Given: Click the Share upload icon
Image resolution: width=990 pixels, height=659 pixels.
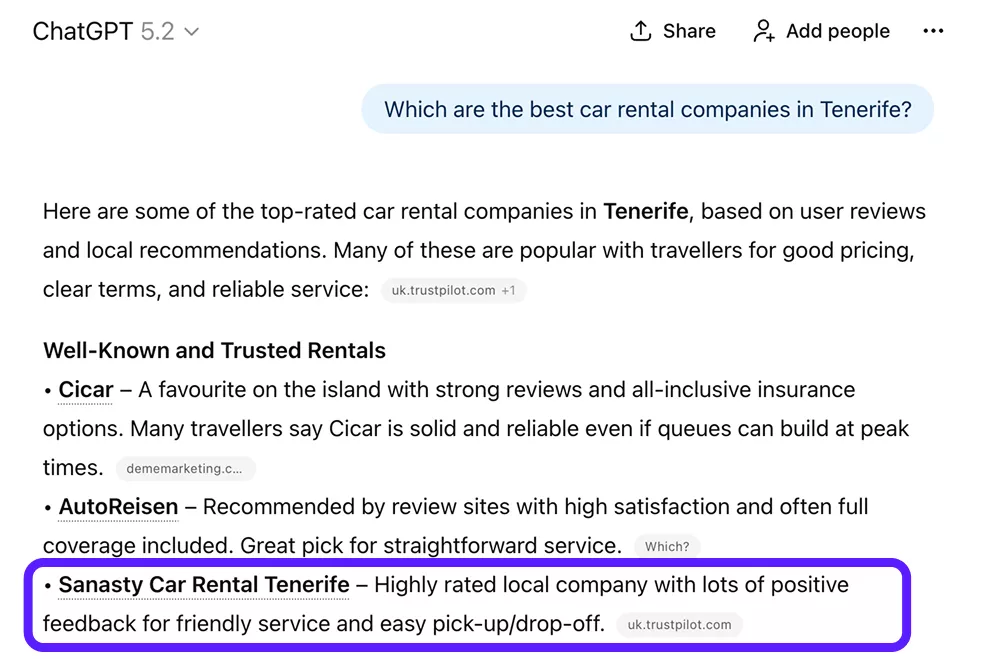Looking at the screenshot, I should click(640, 31).
